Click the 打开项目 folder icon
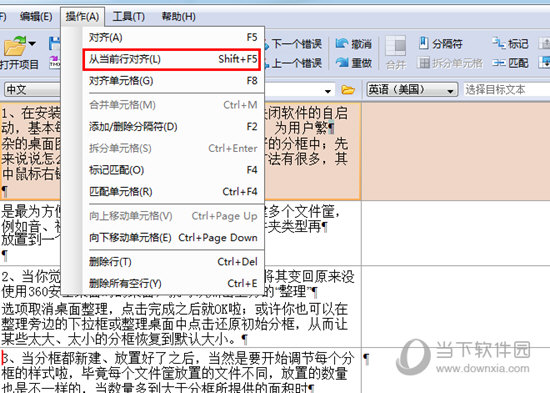The image size is (550, 393). (15, 46)
